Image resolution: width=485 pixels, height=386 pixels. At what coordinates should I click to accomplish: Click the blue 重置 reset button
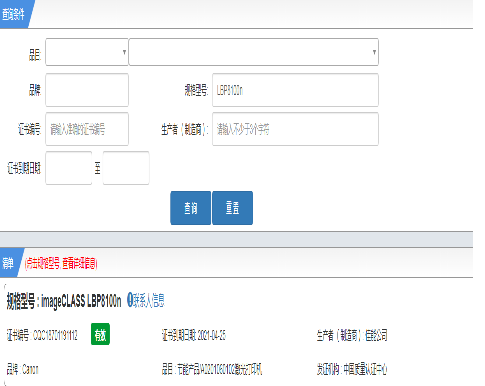232,208
